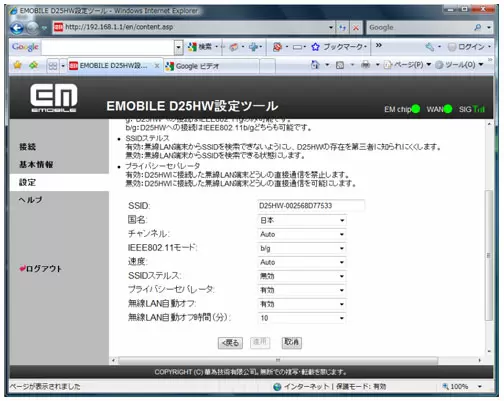This screenshot has height=401, width=504.
Task: Click into the SSID text field
Action: coord(311,206)
